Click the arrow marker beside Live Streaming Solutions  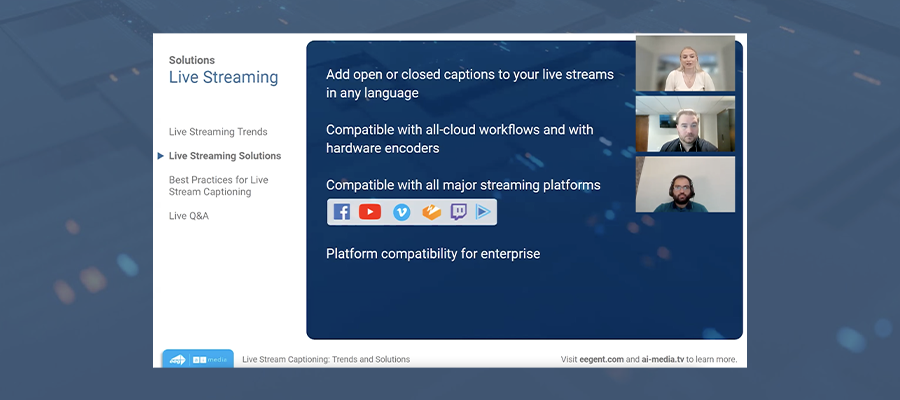tap(161, 156)
